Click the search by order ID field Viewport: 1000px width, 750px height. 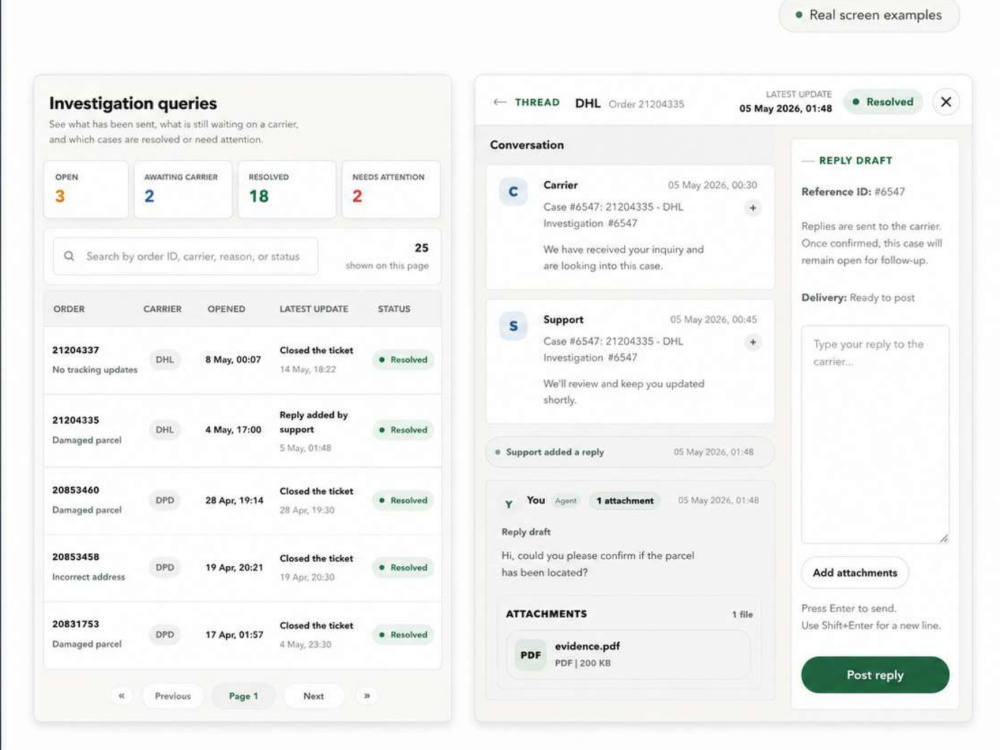point(186,256)
